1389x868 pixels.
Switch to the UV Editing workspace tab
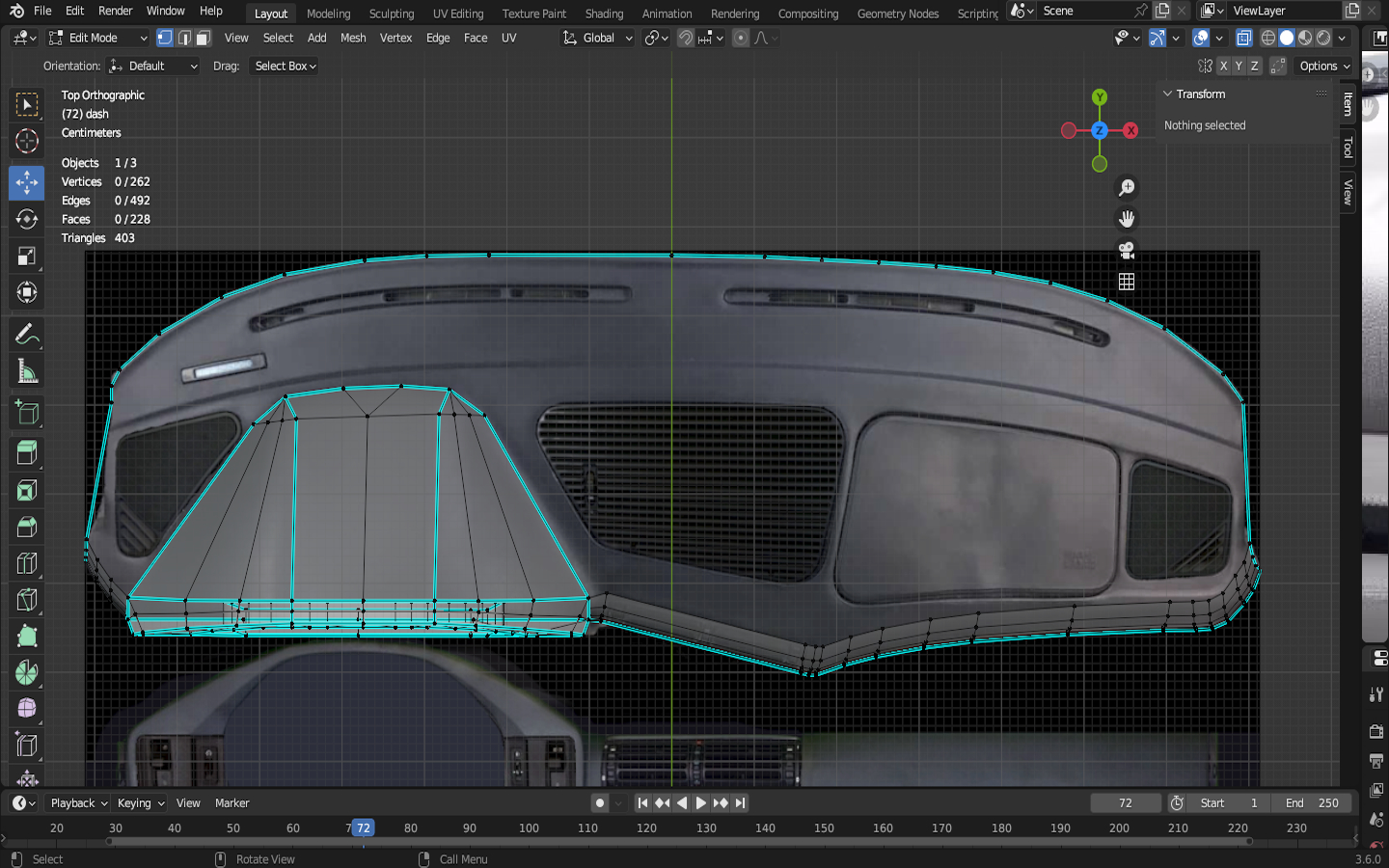(x=457, y=14)
